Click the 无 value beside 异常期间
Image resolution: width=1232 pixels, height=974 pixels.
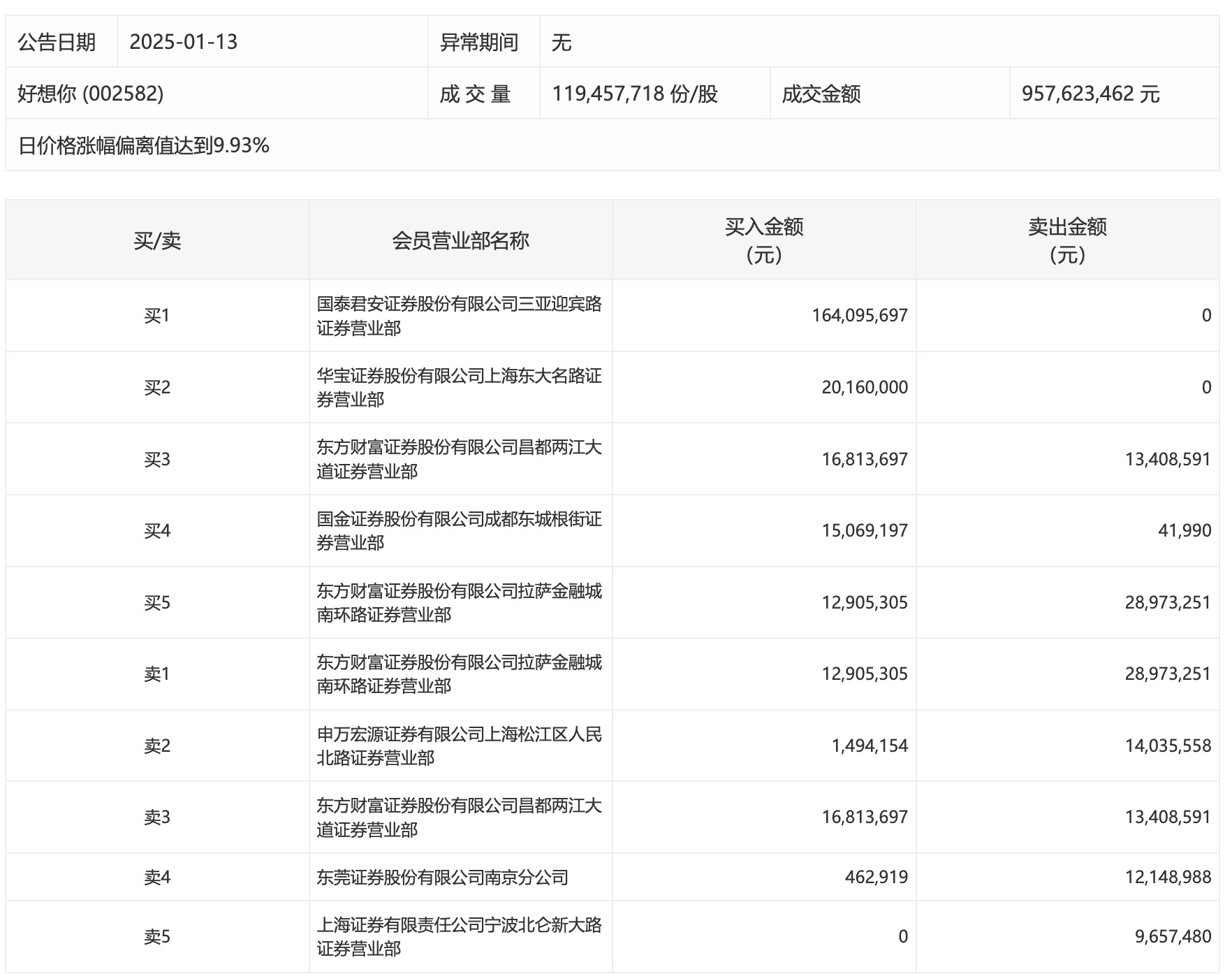pyautogui.click(x=562, y=43)
